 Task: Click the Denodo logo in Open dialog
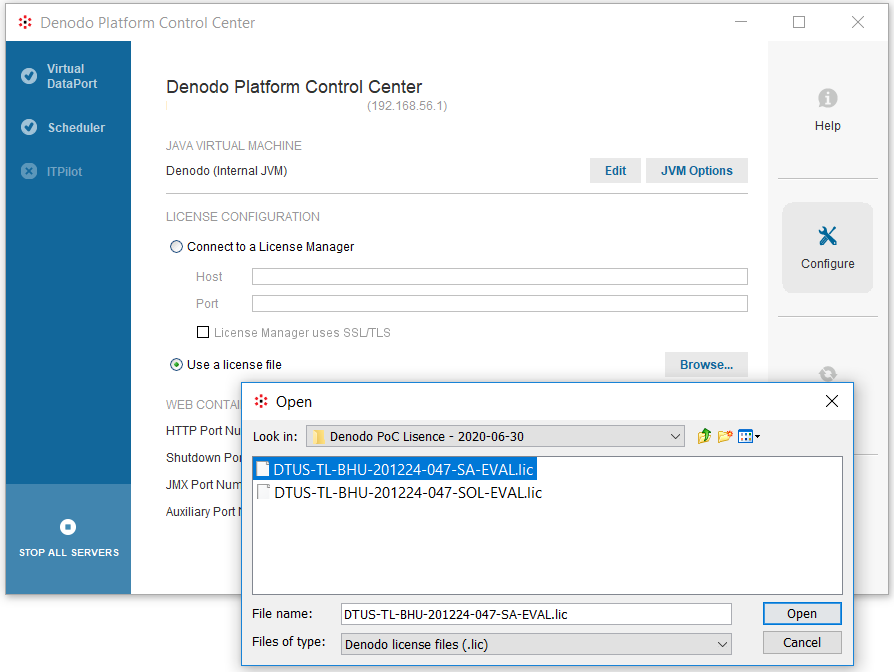click(x=261, y=401)
